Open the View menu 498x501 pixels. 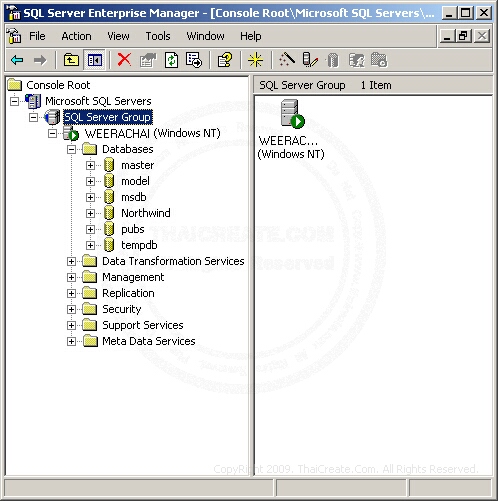118,36
